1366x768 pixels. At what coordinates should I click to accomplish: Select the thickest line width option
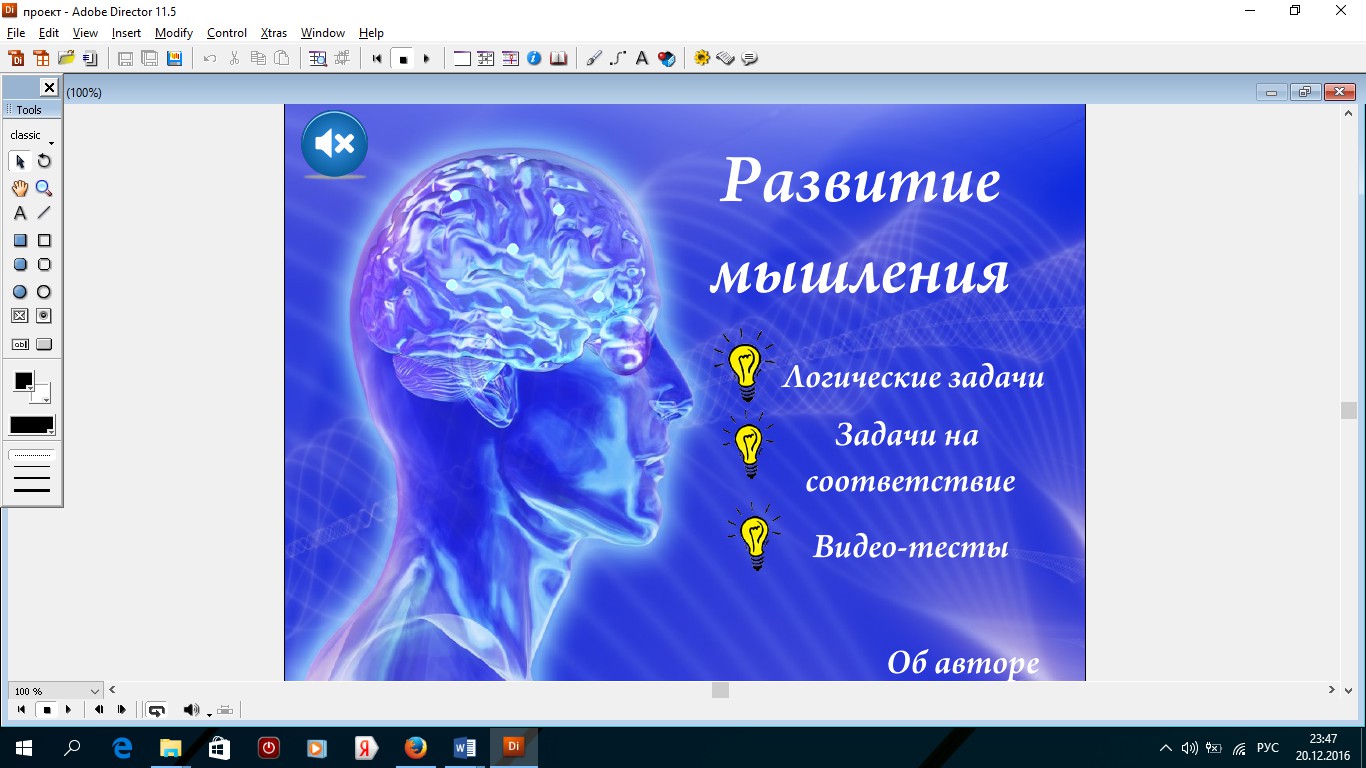click(32, 491)
